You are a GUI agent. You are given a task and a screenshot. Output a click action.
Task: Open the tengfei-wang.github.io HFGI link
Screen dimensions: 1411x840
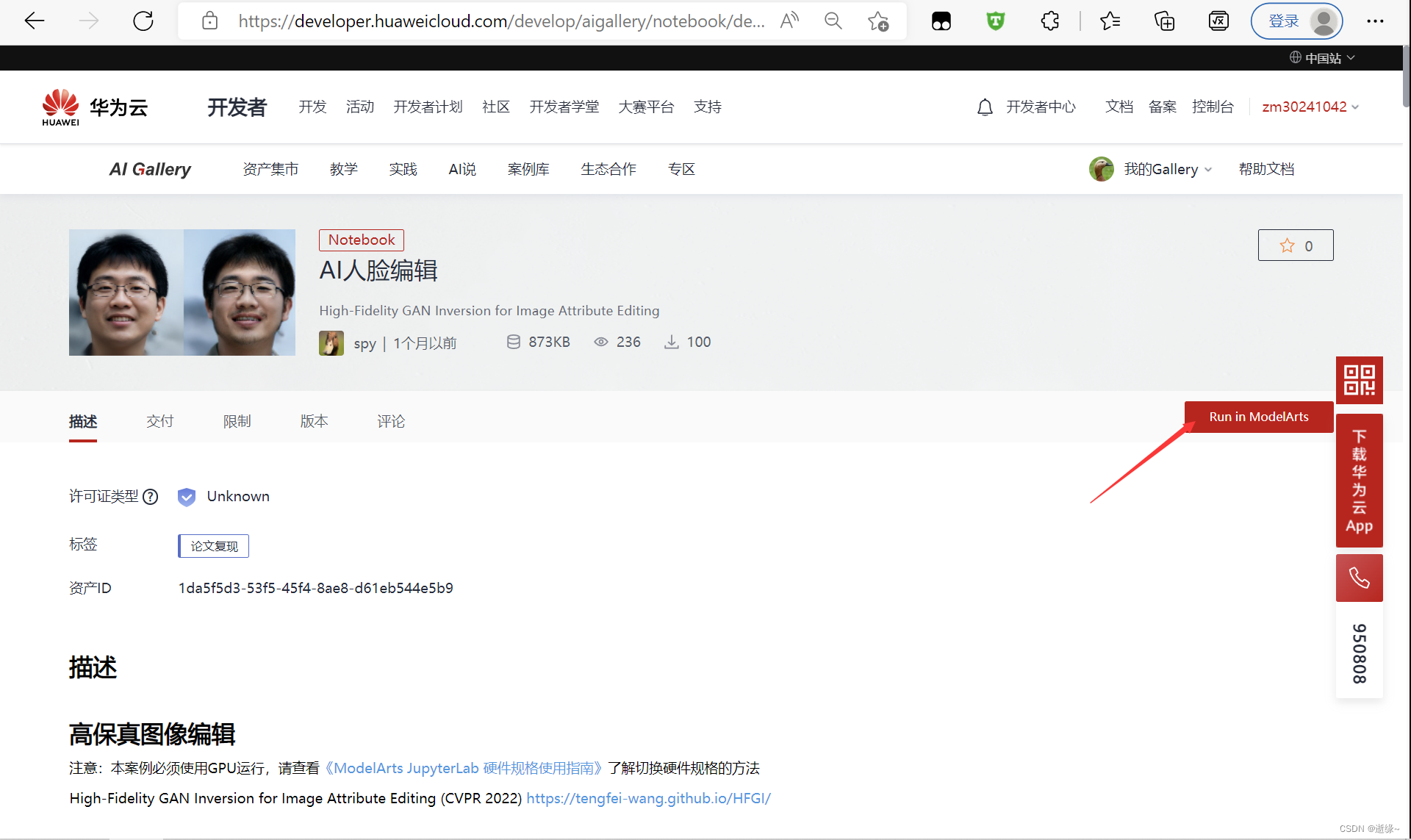point(648,798)
